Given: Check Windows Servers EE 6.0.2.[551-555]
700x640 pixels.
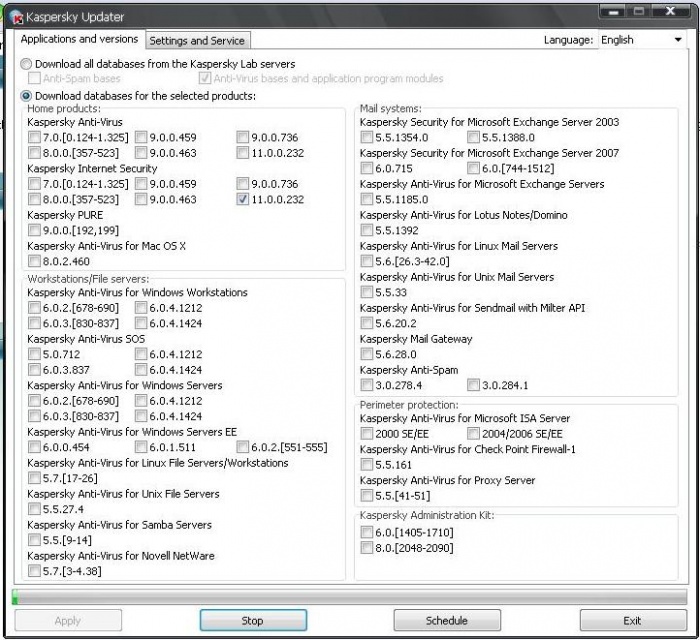Looking at the screenshot, I should tap(242, 447).
